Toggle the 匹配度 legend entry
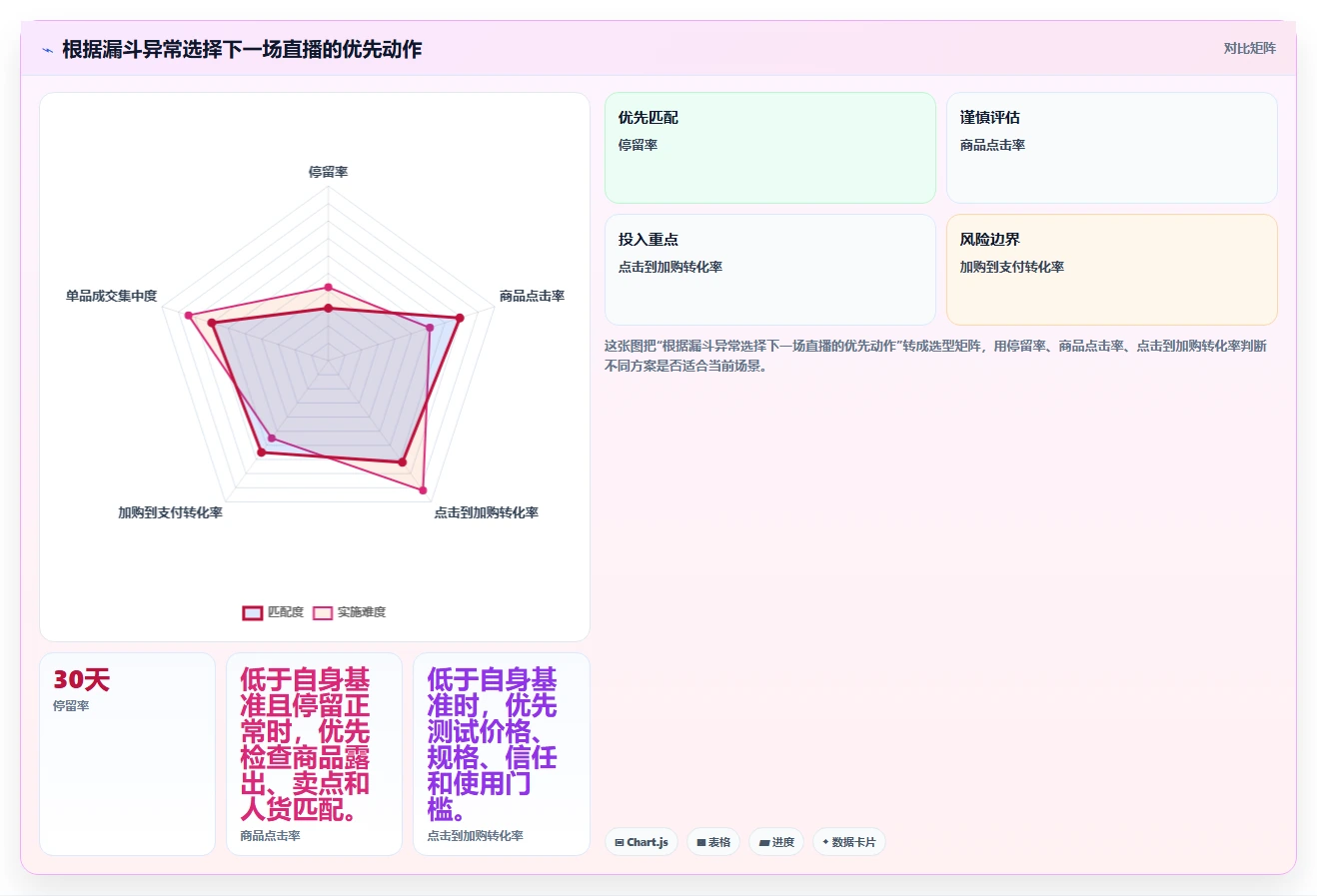 click(x=273, y=612)
